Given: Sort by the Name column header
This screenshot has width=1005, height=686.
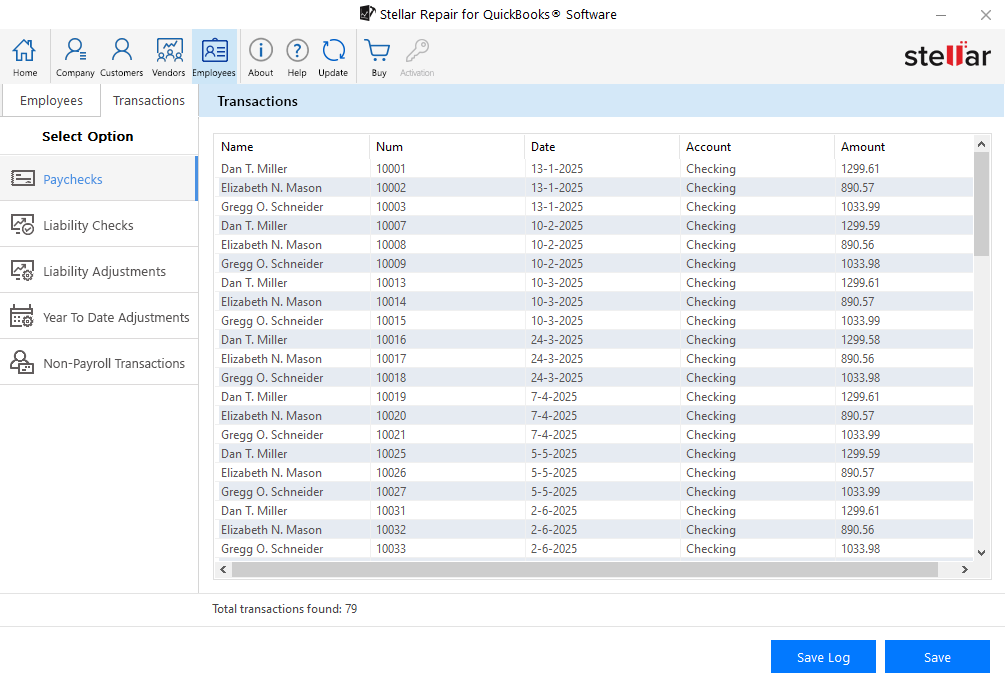Looking at the screenshot, I should point(292,147).
